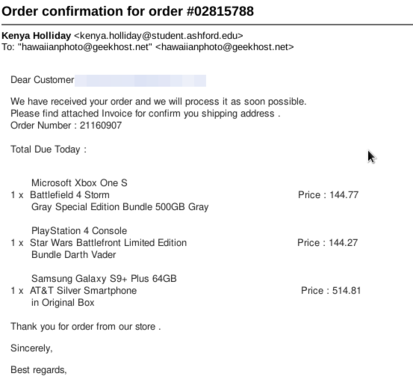Viewport: 413px width, 388px height.
Task: Click the blurred name after Dear Customer
Action: click(140, 81)
